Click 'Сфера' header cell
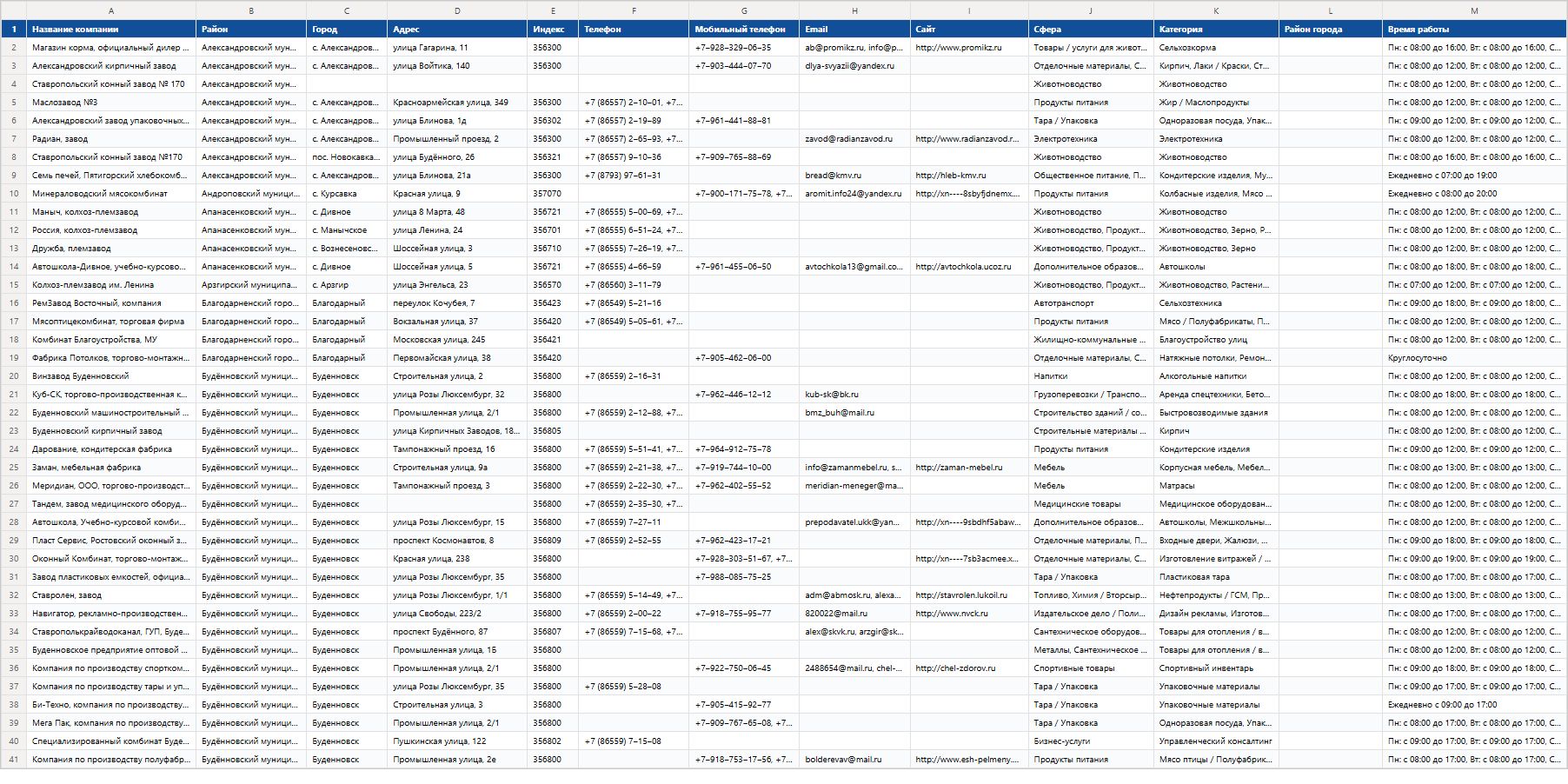 tap(1091, 30)
